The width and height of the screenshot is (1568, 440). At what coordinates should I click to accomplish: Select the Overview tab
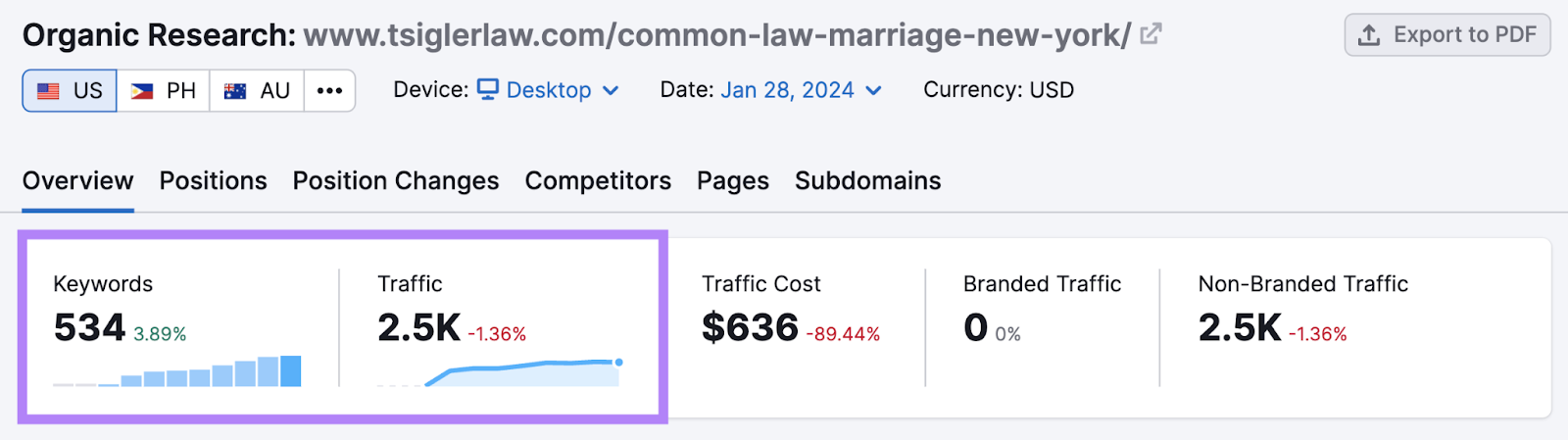coord(77,181)
